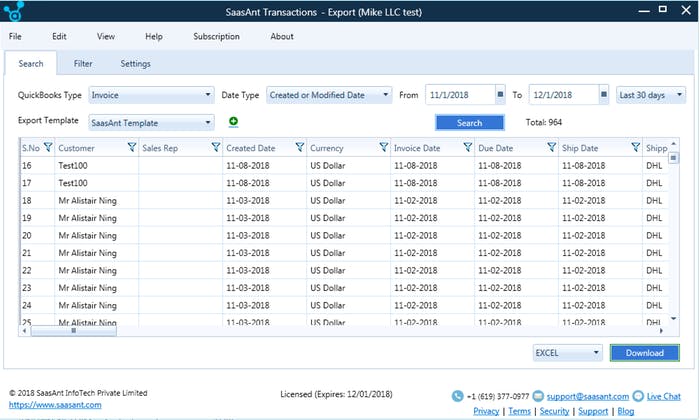Filter the Due Date column
This screenshot has height=420, width=700.
point(551,147)
